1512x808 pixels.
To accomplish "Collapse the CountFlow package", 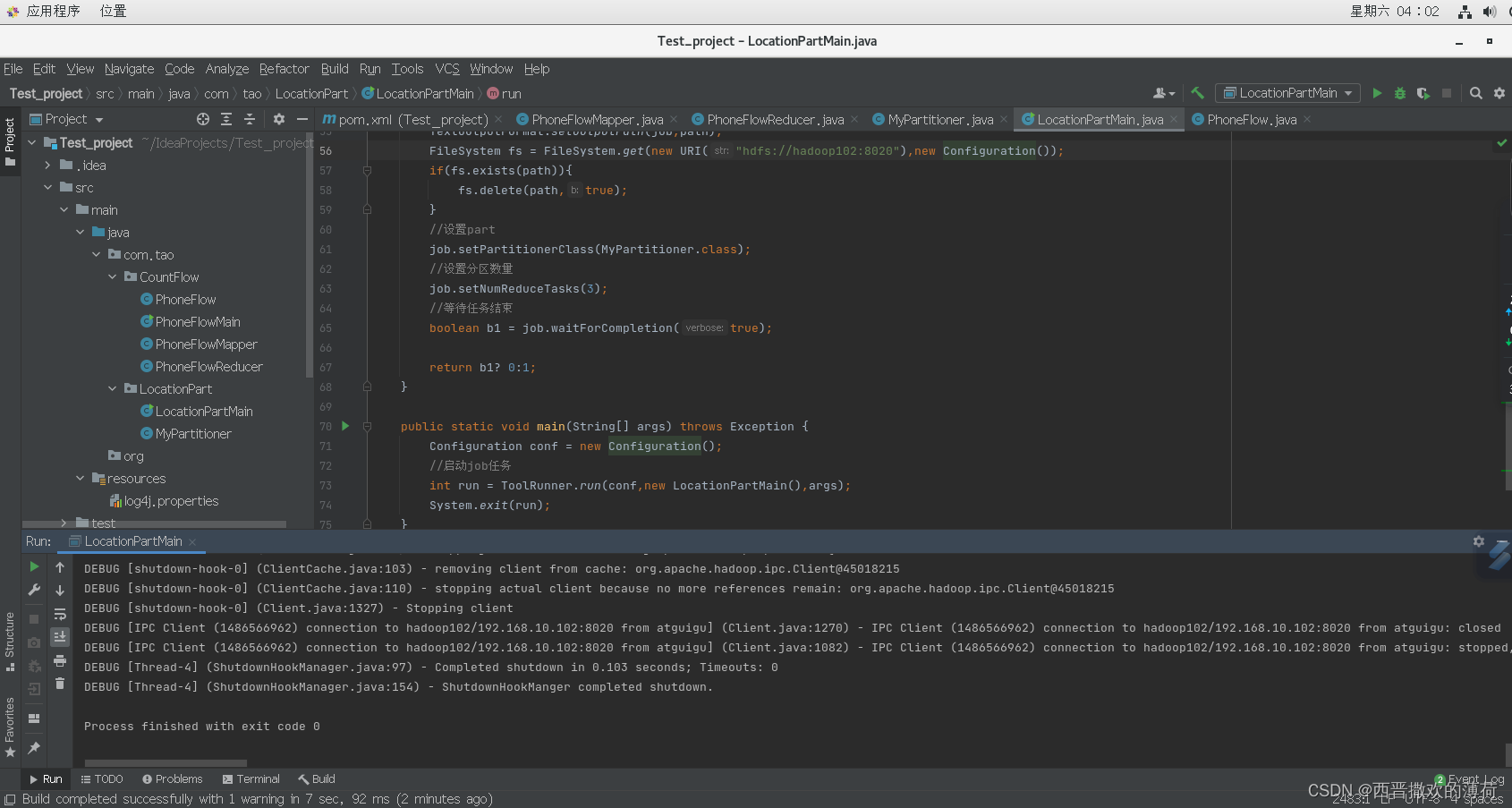I will click(113, 276).
